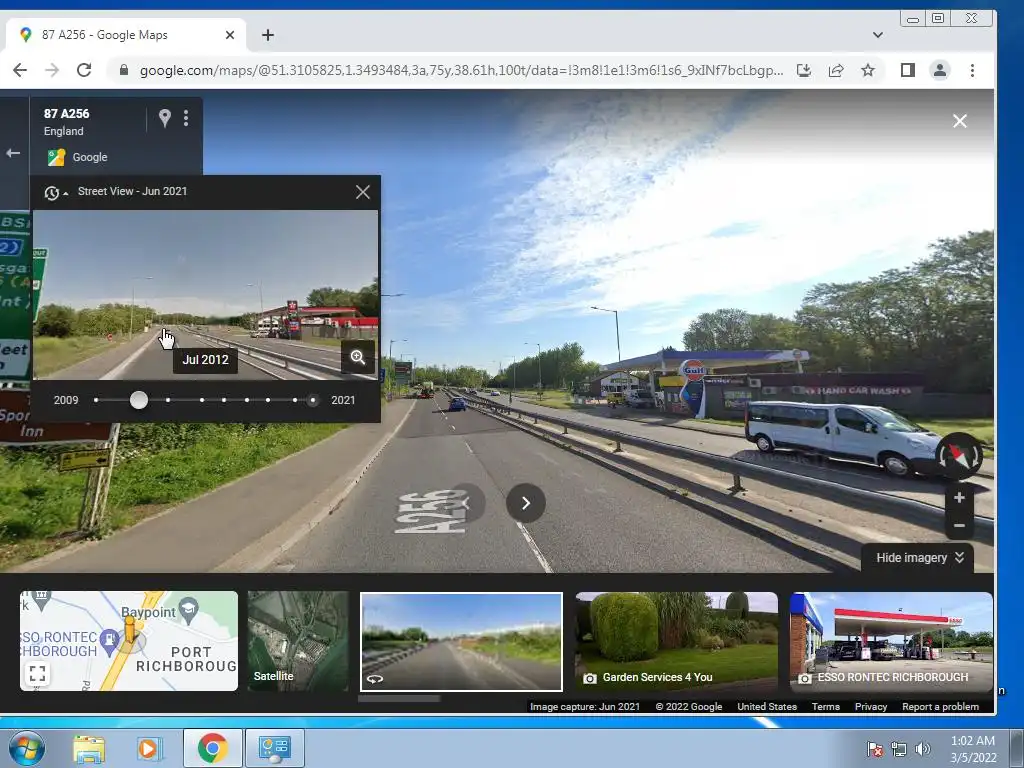The height and width of the screenshot is (768, 1024).
Task: Select the timeline dot right after the handle
Action: point(168,400)
